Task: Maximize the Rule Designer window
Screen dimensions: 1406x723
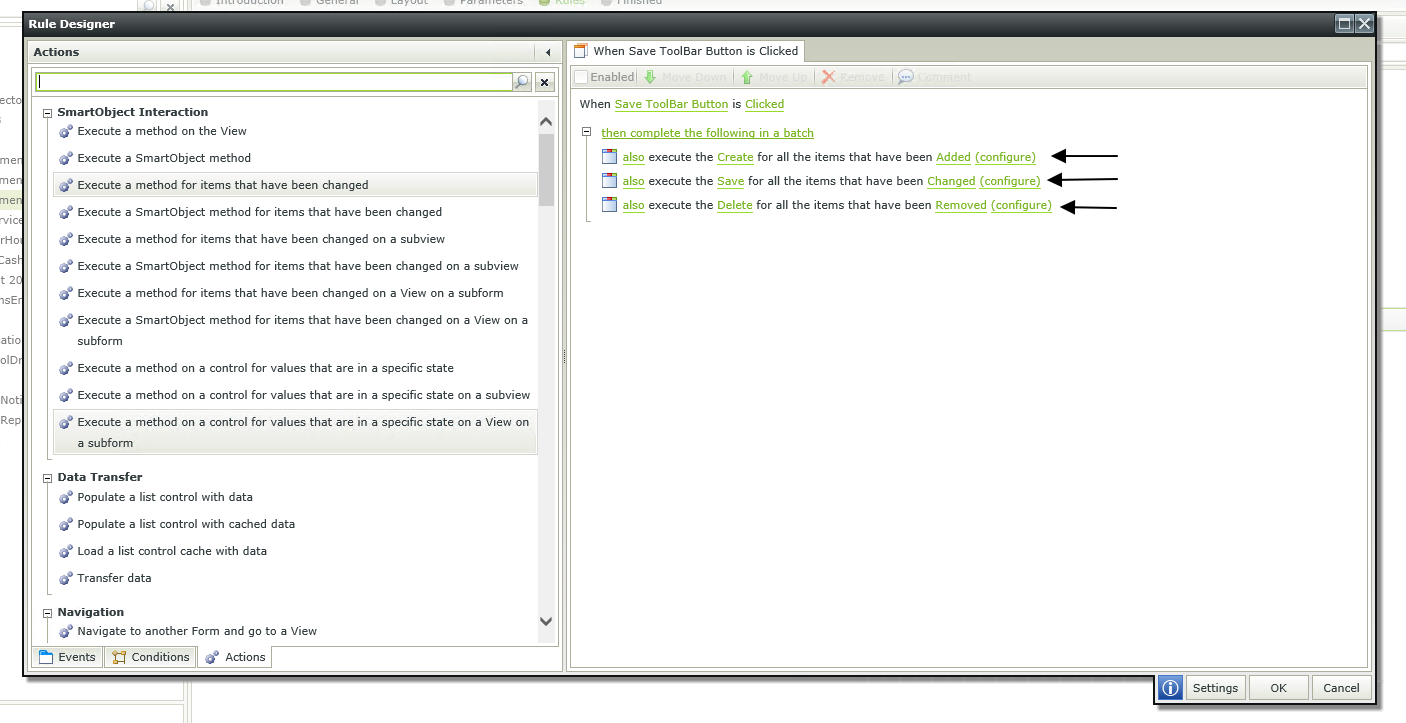Action: pos(1345,24)
